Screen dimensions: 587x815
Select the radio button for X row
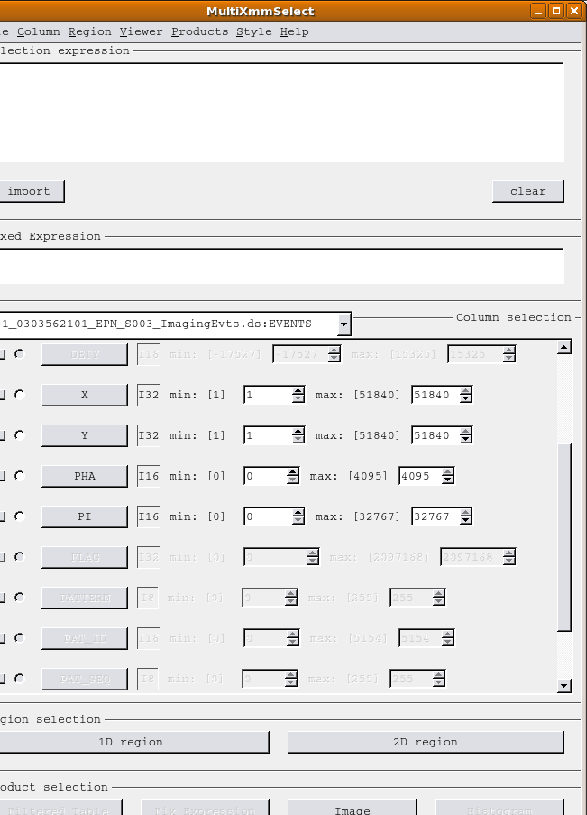(x=19, y=395)
